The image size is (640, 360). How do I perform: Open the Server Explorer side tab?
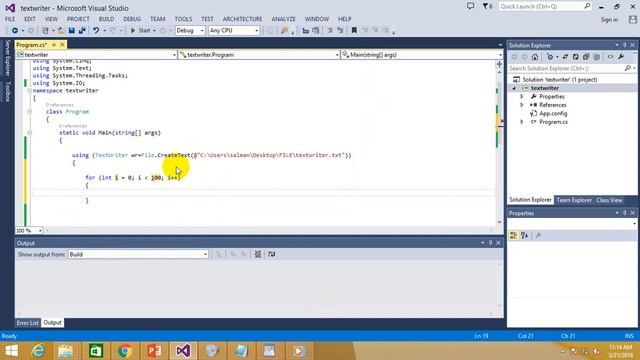7,58
